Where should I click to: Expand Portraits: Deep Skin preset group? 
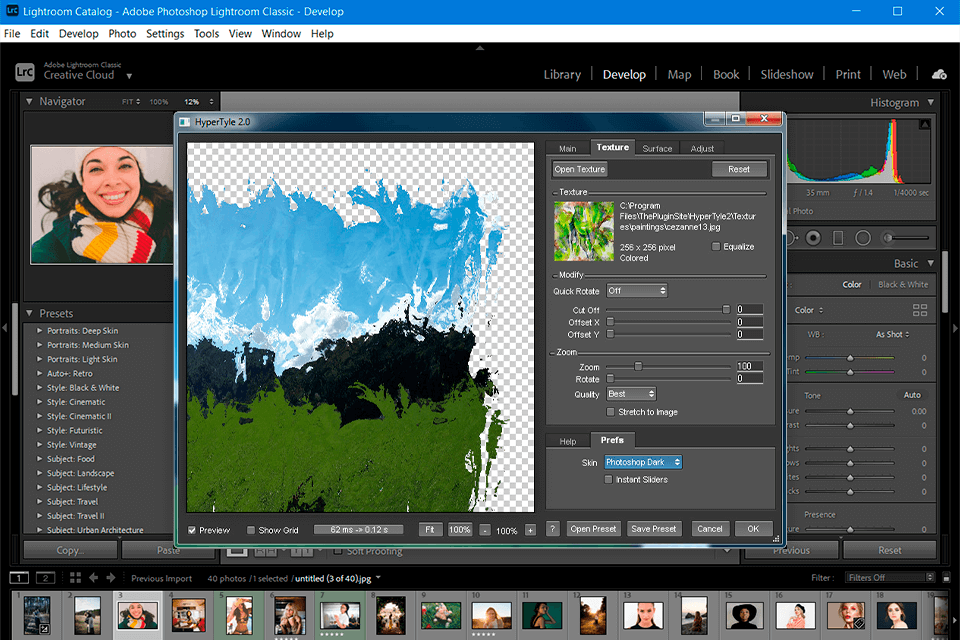pyautogui.click(x=39, y=331)
